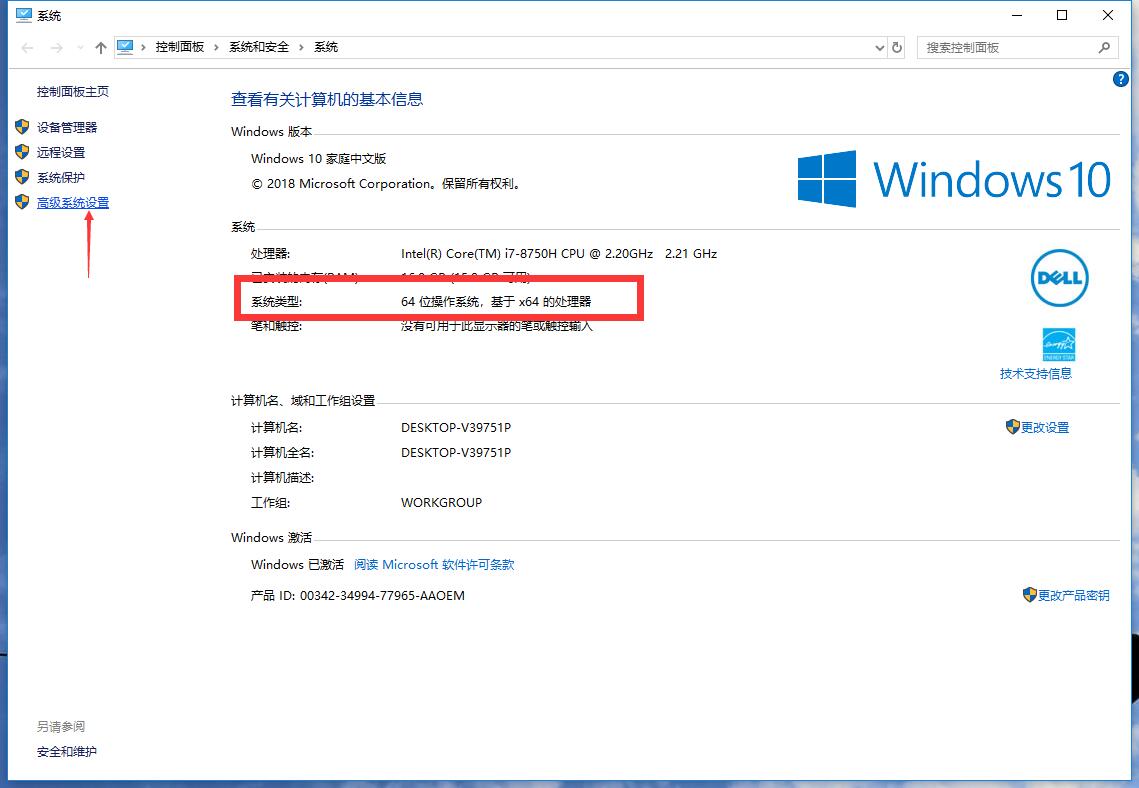Expand chevron before 控制面板 breadcrumb
Screen dimensions: 1139x788
[x=144, y=47]
